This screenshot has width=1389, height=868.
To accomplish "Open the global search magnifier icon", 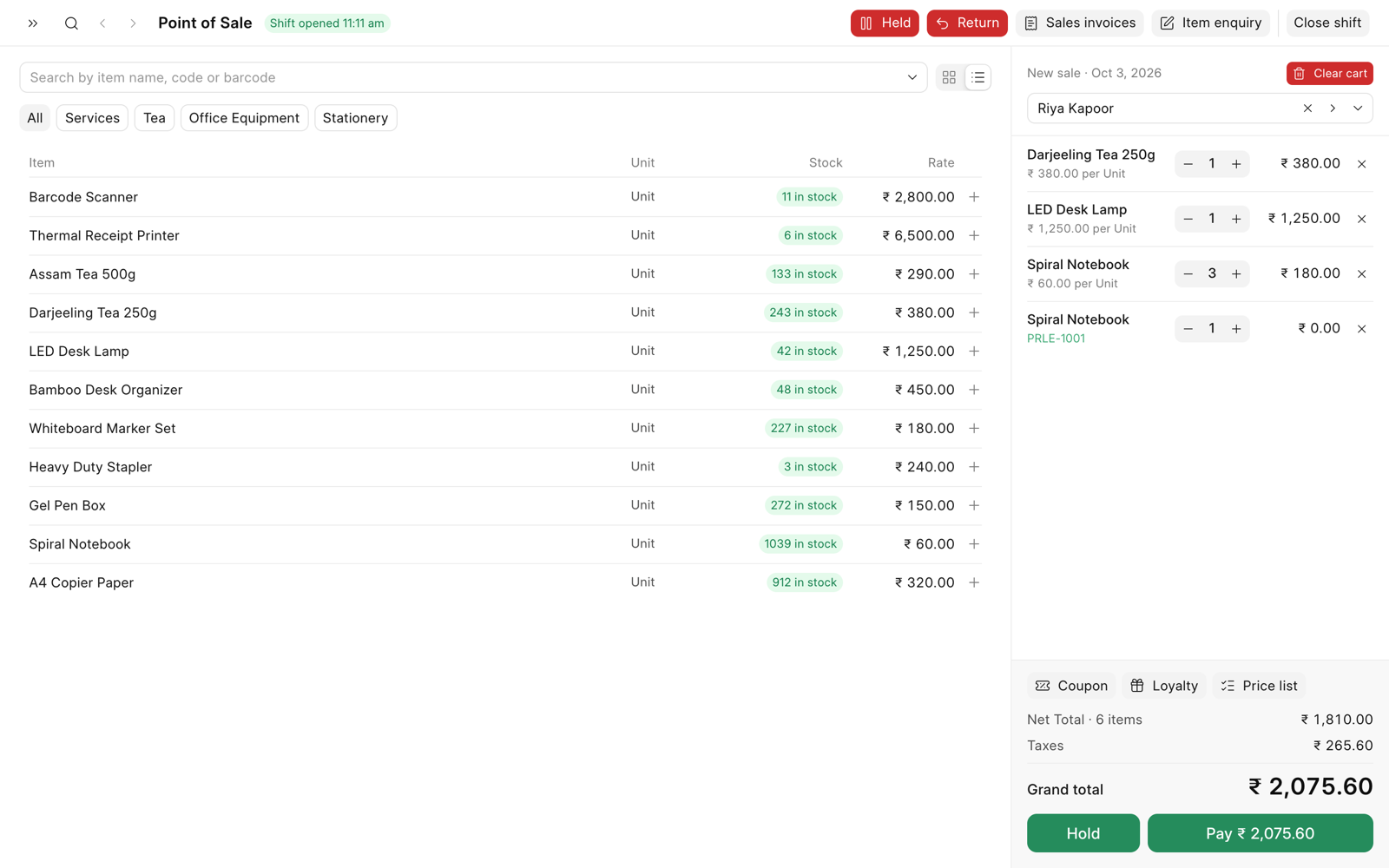I will point(71,23).
